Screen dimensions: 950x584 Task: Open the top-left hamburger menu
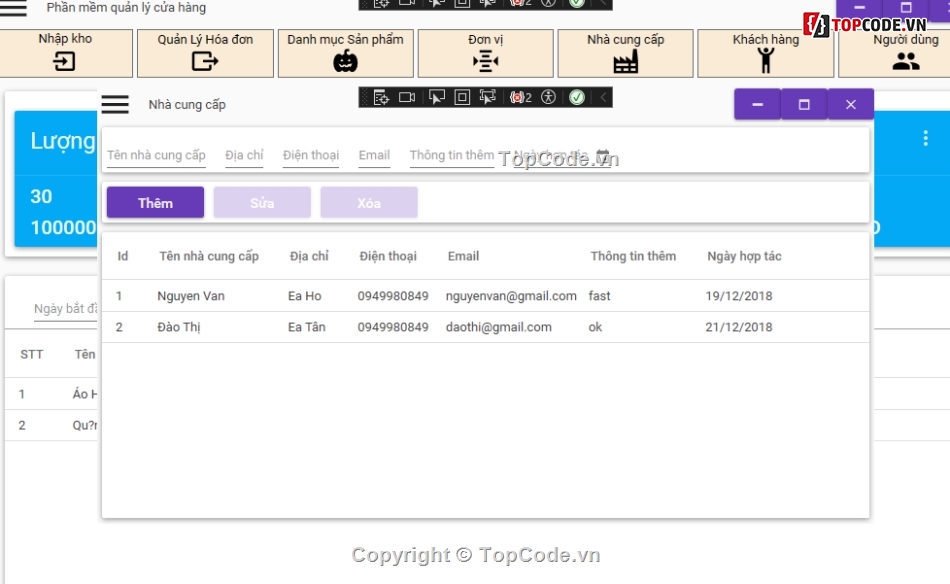pos(14,6)
